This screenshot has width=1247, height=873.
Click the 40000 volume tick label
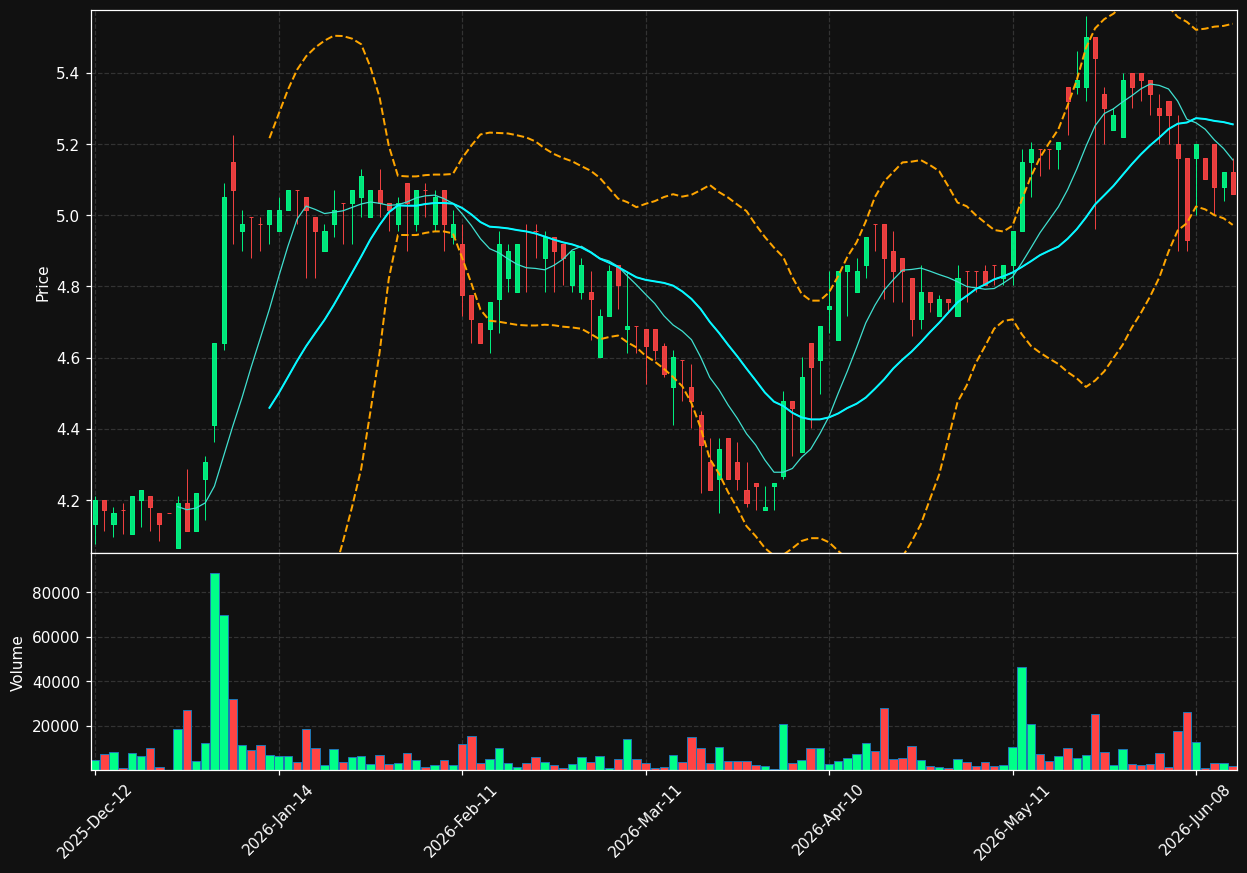[56, 682]
